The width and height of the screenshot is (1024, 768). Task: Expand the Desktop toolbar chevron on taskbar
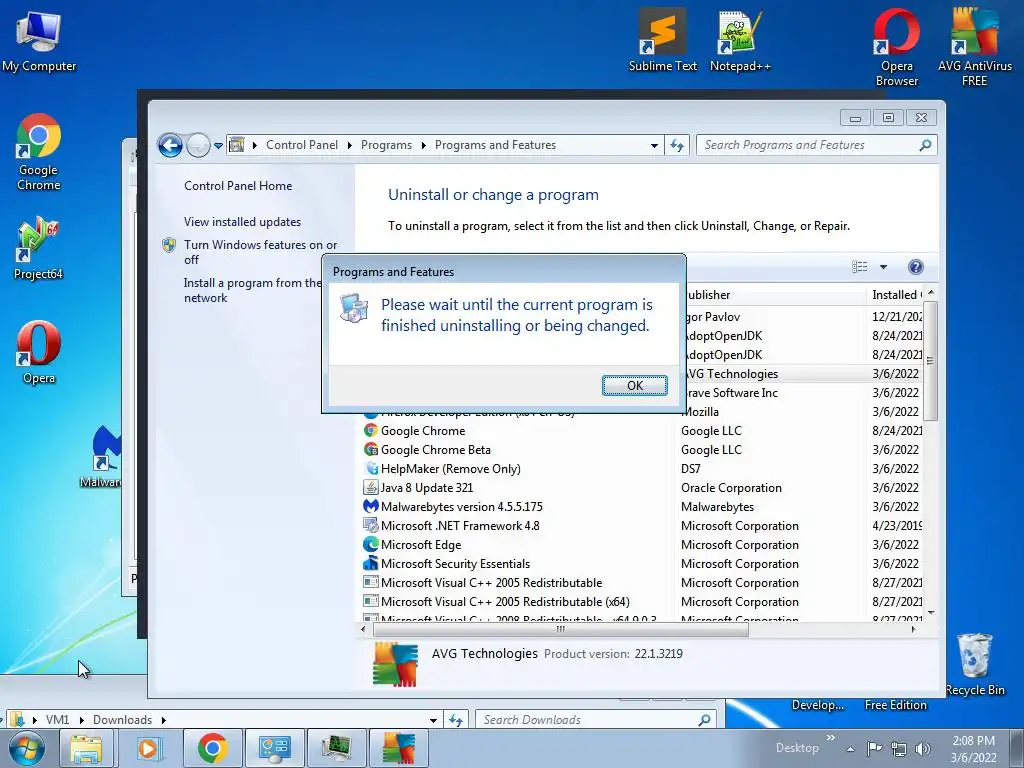click(x=831, y=738)
